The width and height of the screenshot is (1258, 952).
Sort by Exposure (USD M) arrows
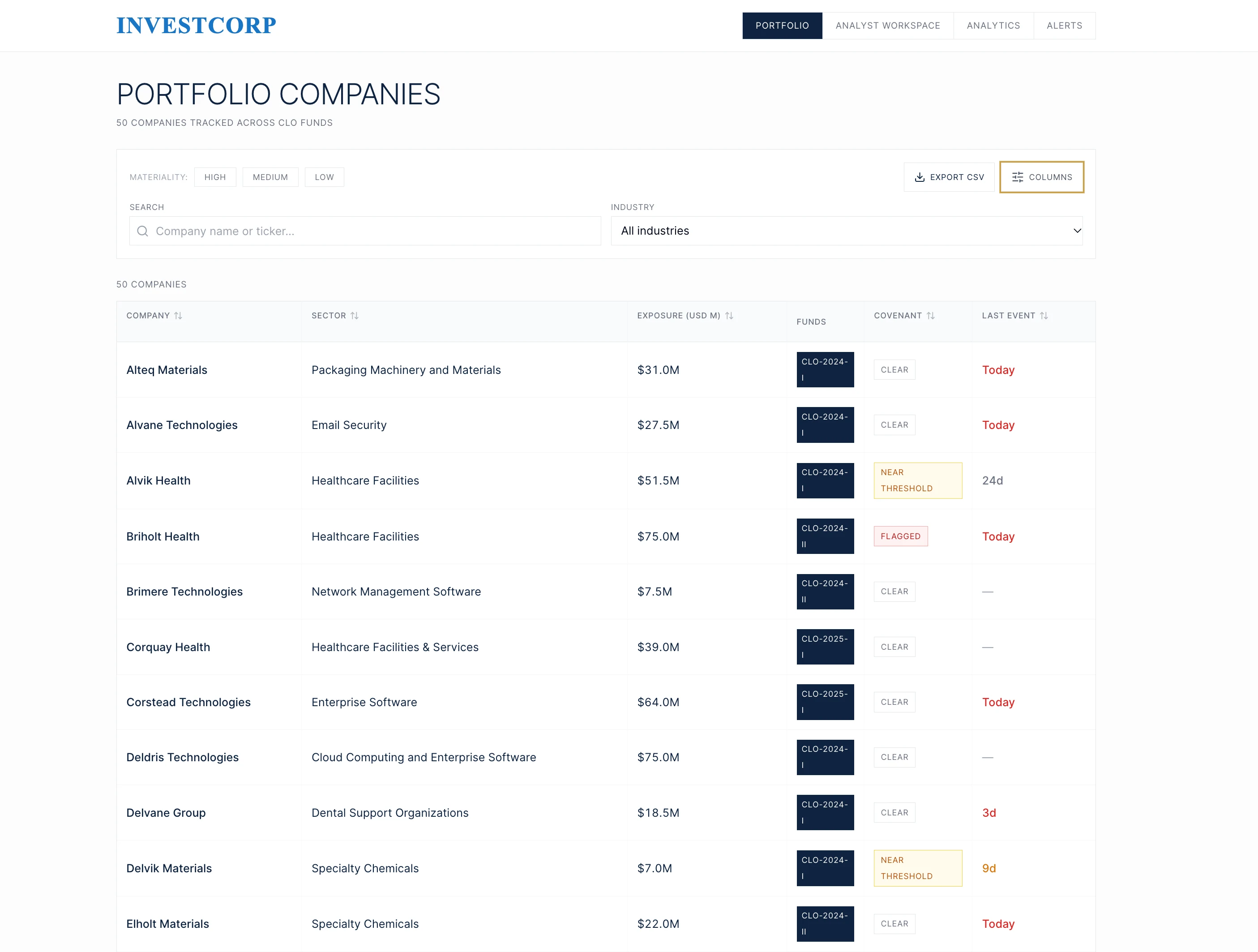[728, 316]
